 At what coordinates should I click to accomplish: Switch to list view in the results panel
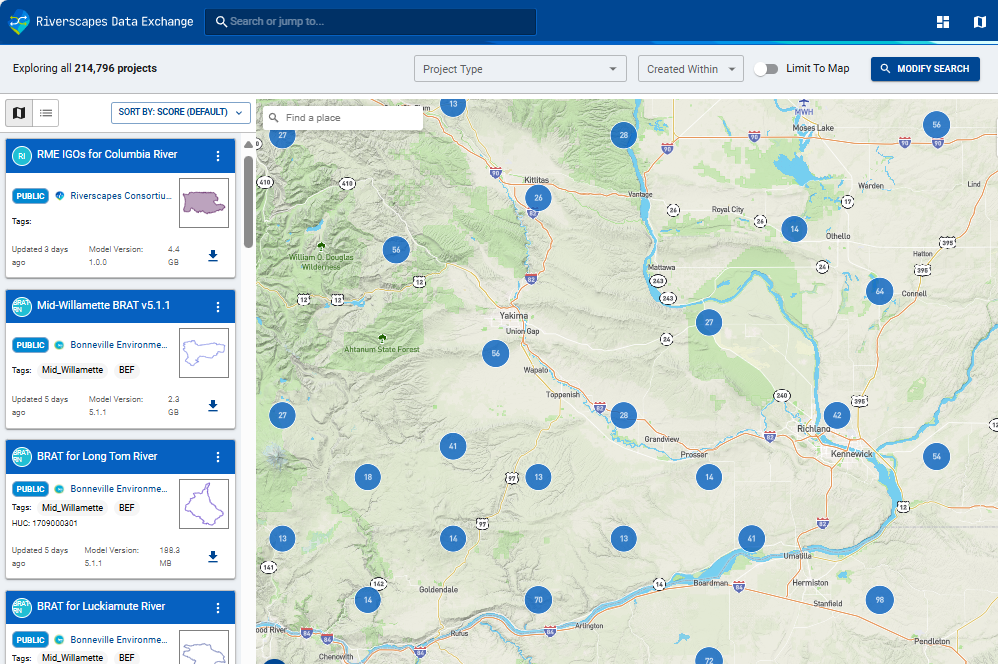tap(46, 113)
